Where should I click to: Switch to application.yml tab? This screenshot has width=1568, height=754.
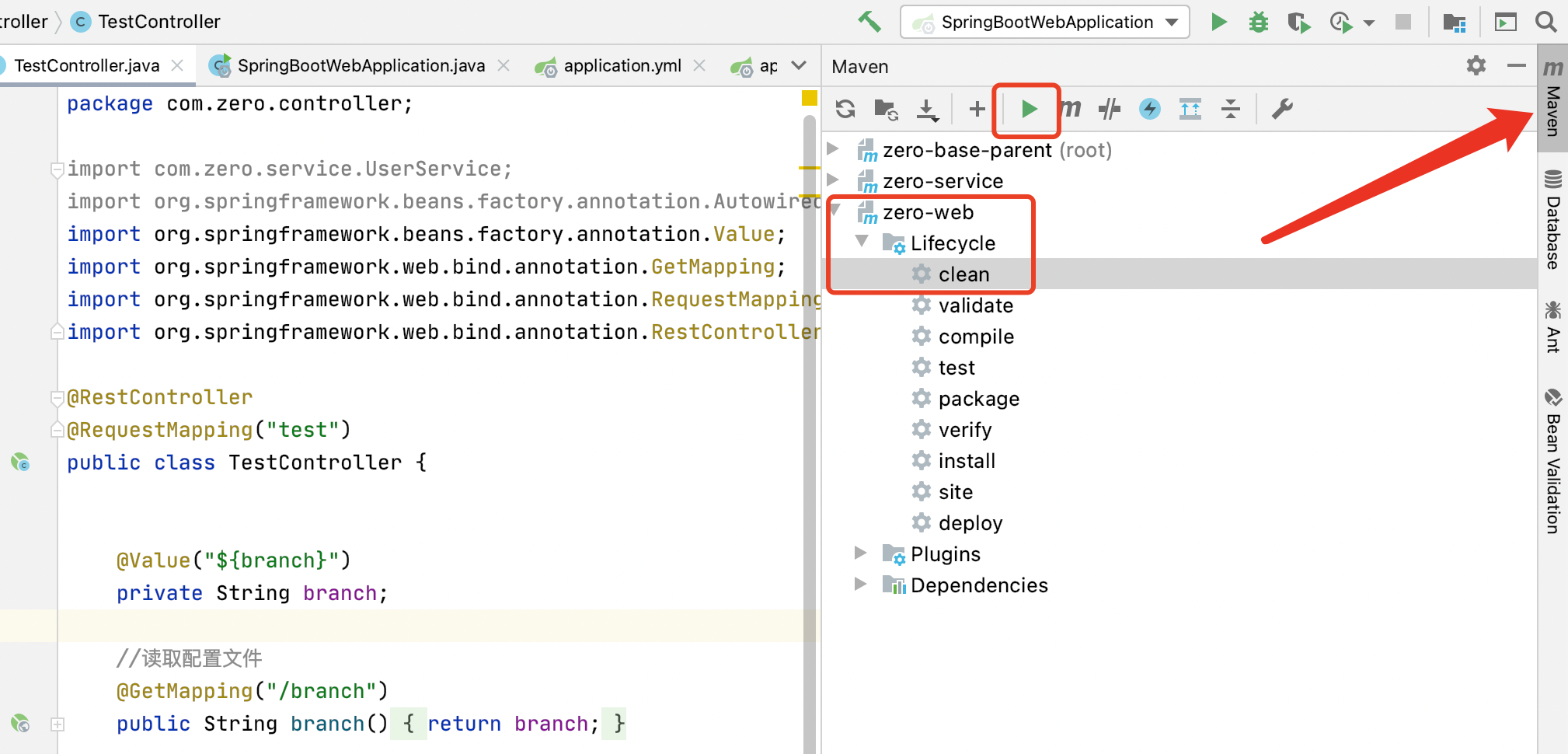622,65
